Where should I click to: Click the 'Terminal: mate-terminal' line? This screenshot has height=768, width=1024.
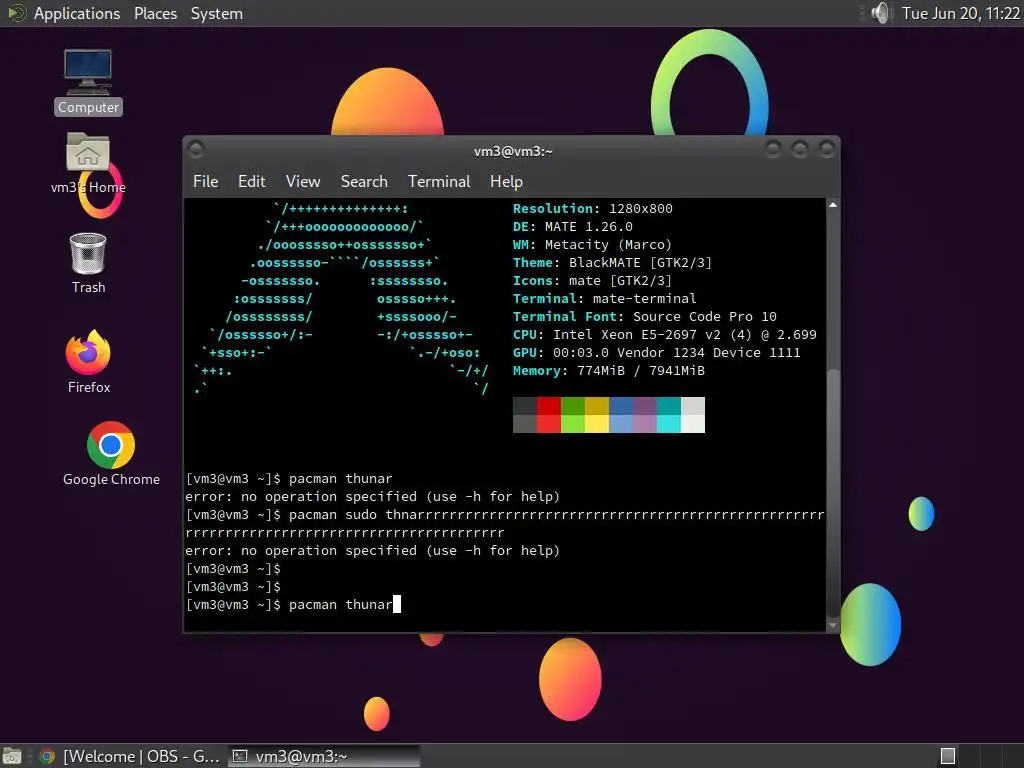pos(605,298)
